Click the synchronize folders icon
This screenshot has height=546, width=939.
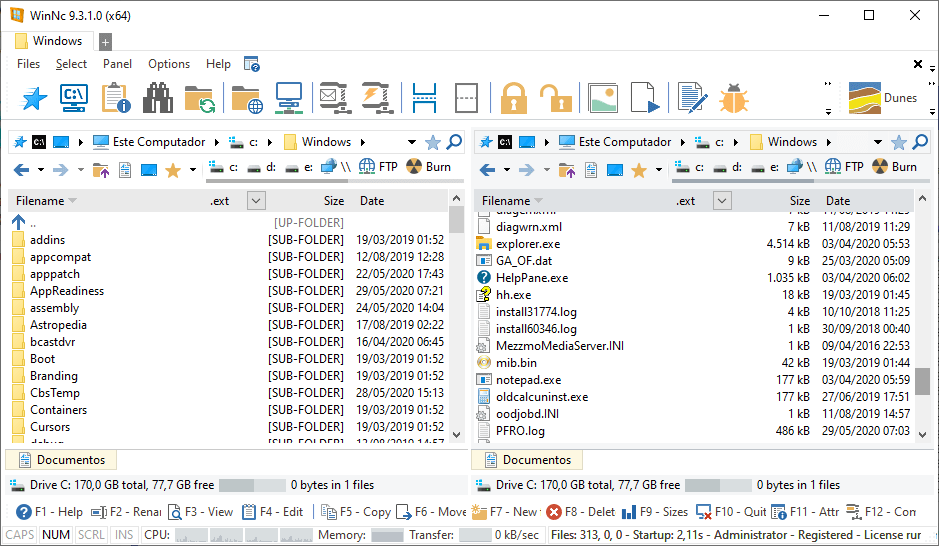(200, 98)
